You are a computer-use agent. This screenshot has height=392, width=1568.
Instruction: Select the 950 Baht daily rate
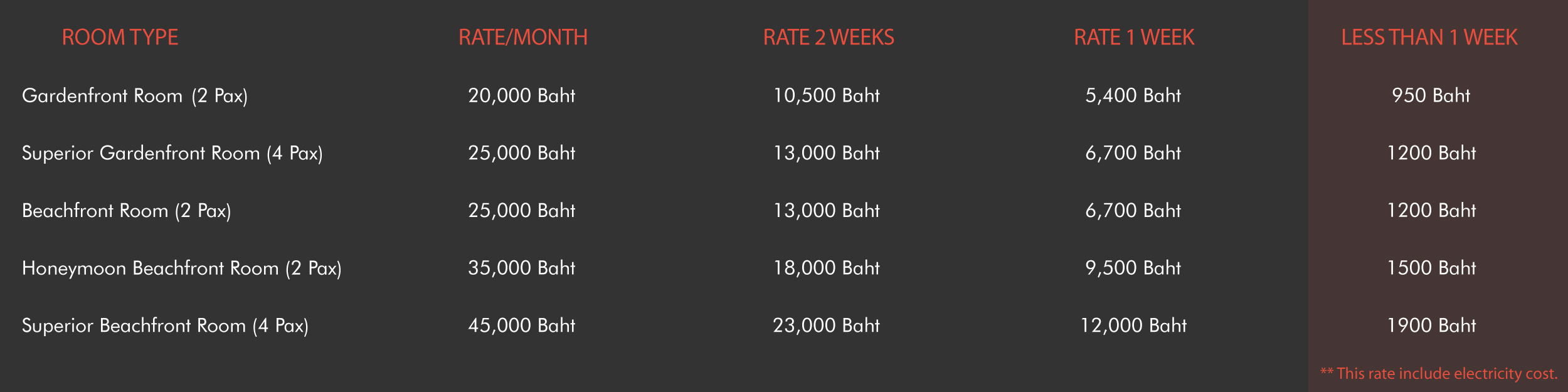click(1431, 96)
